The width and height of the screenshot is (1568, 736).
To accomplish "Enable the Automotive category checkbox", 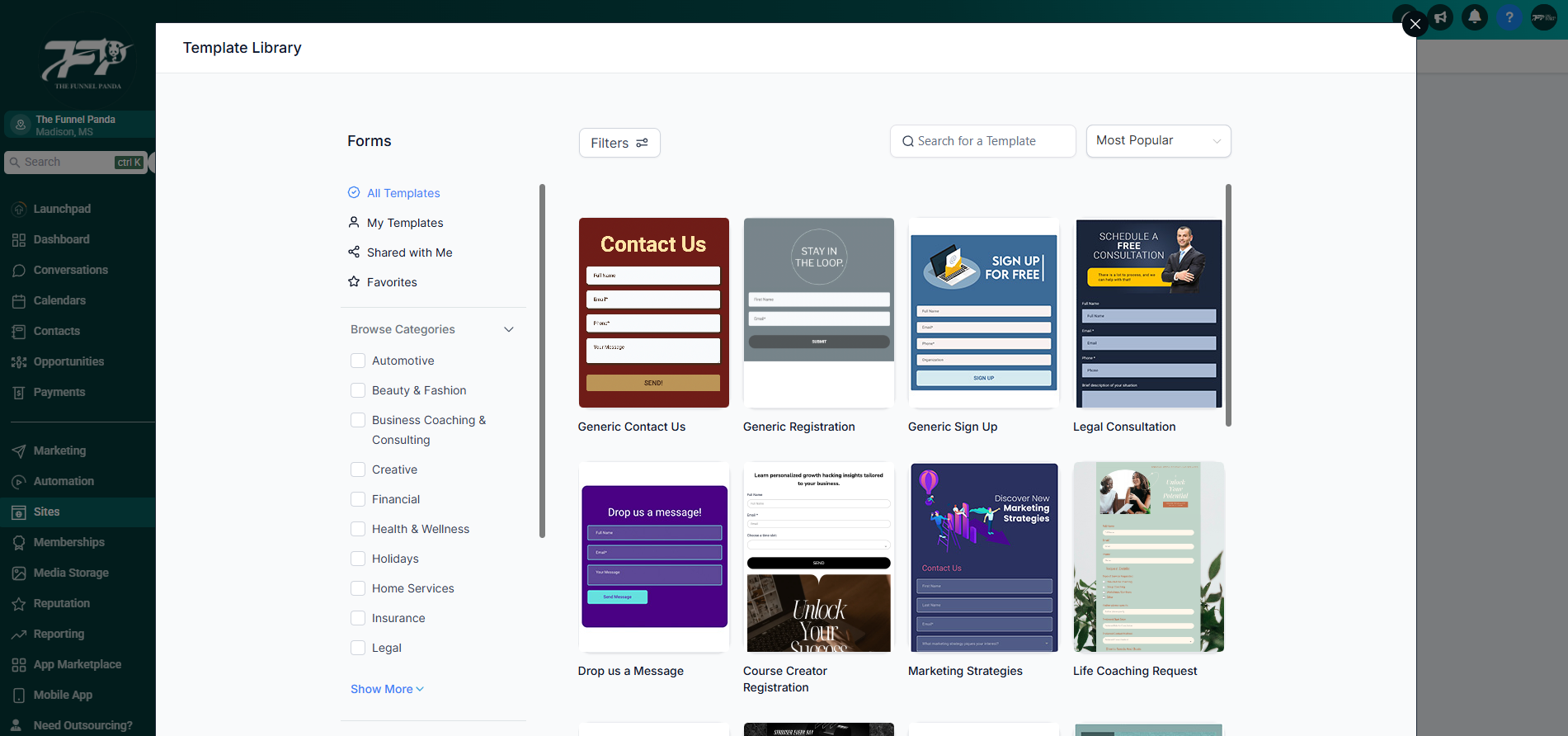I will pyautogui.click(x=358, y=361).
